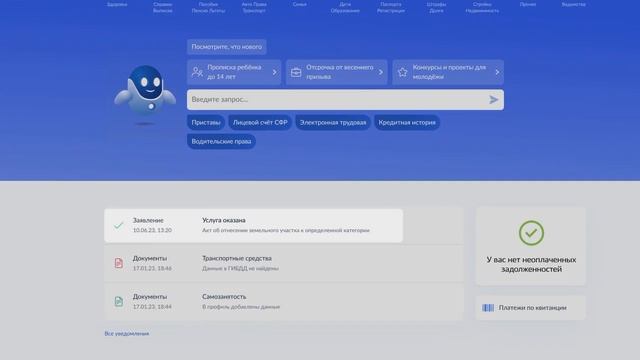
Task: Click the 10.06.23, 13:20 timestamp
Action: pos(152,230)
